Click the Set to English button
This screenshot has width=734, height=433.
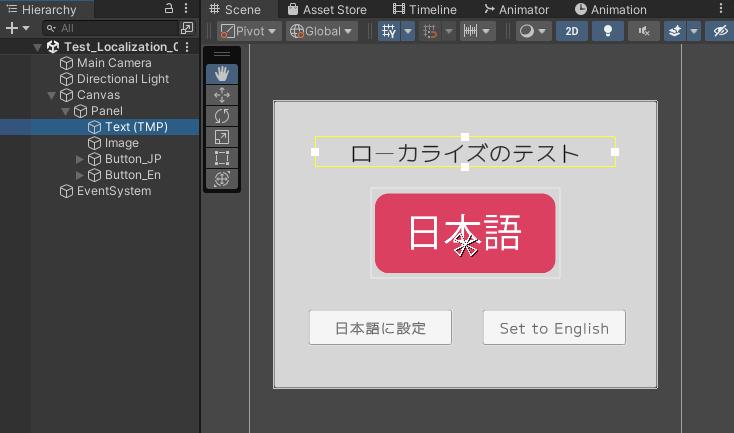pyautogui.click(x=554, y=328)
